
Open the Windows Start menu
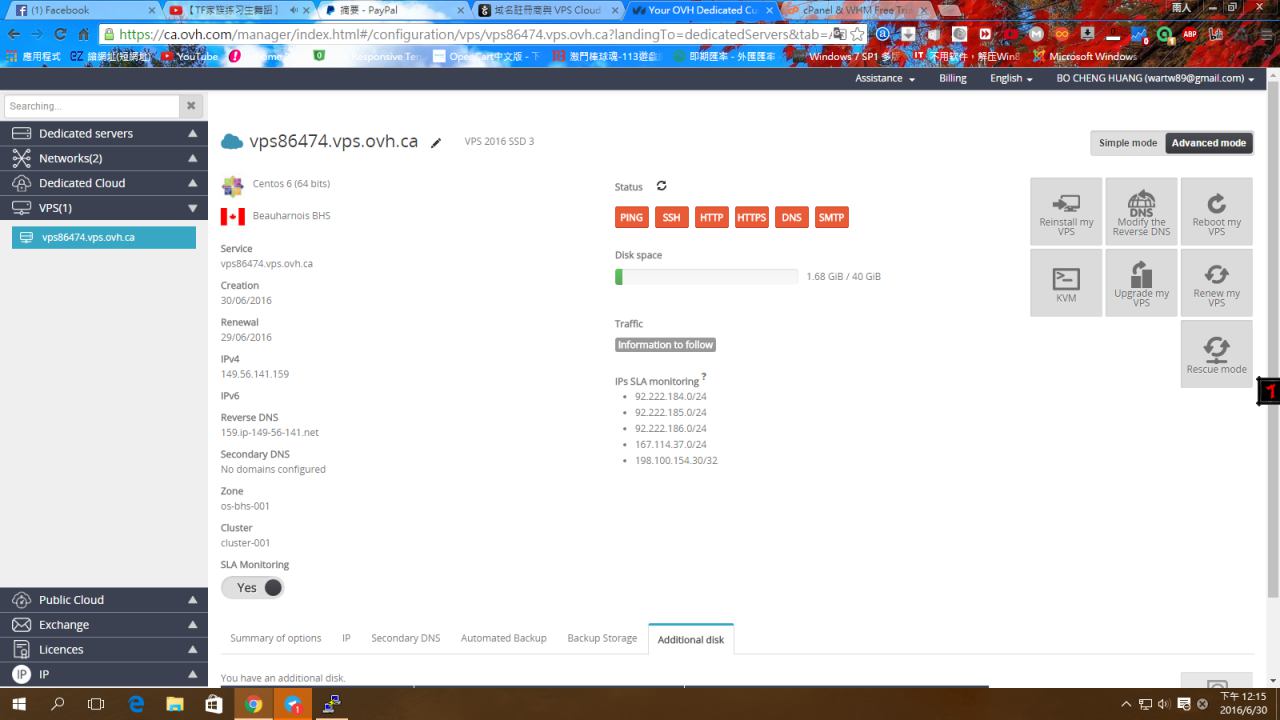coord(18,704)
